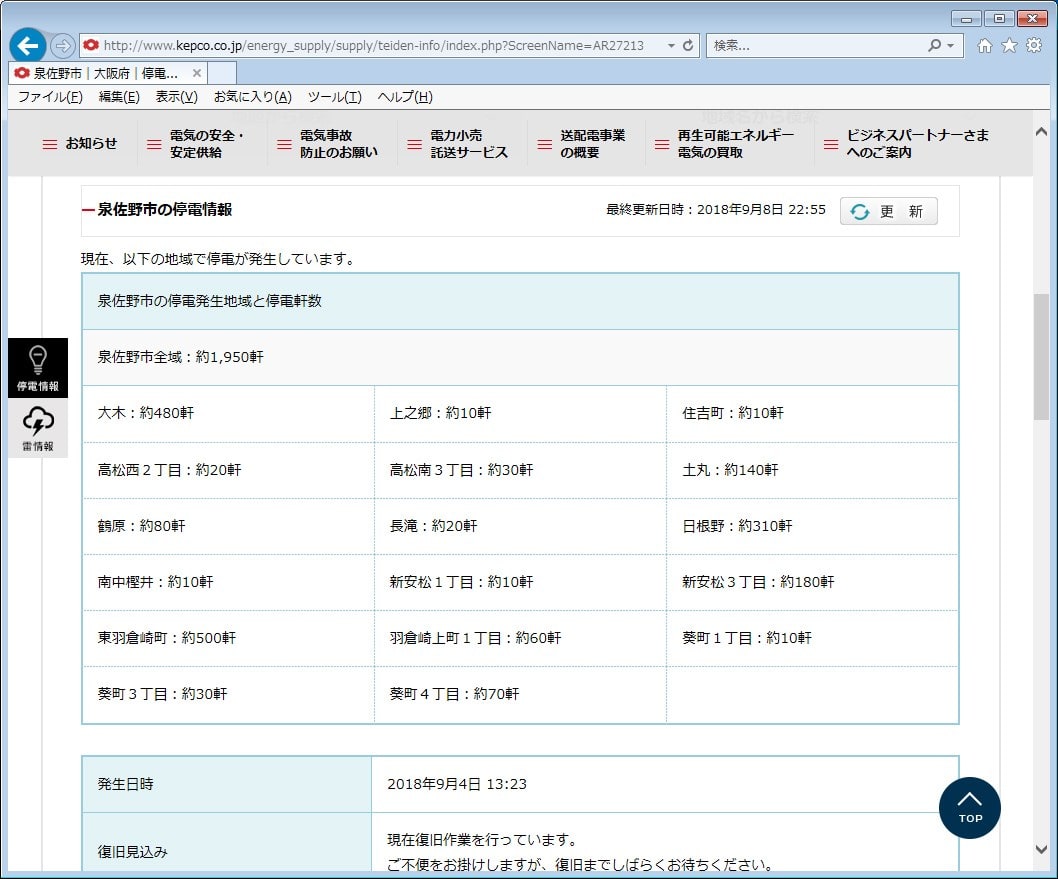The height and width of the screenshot is (879, 1058).
Task: Open the browser home icon
Action: click(x=985, y=46)
